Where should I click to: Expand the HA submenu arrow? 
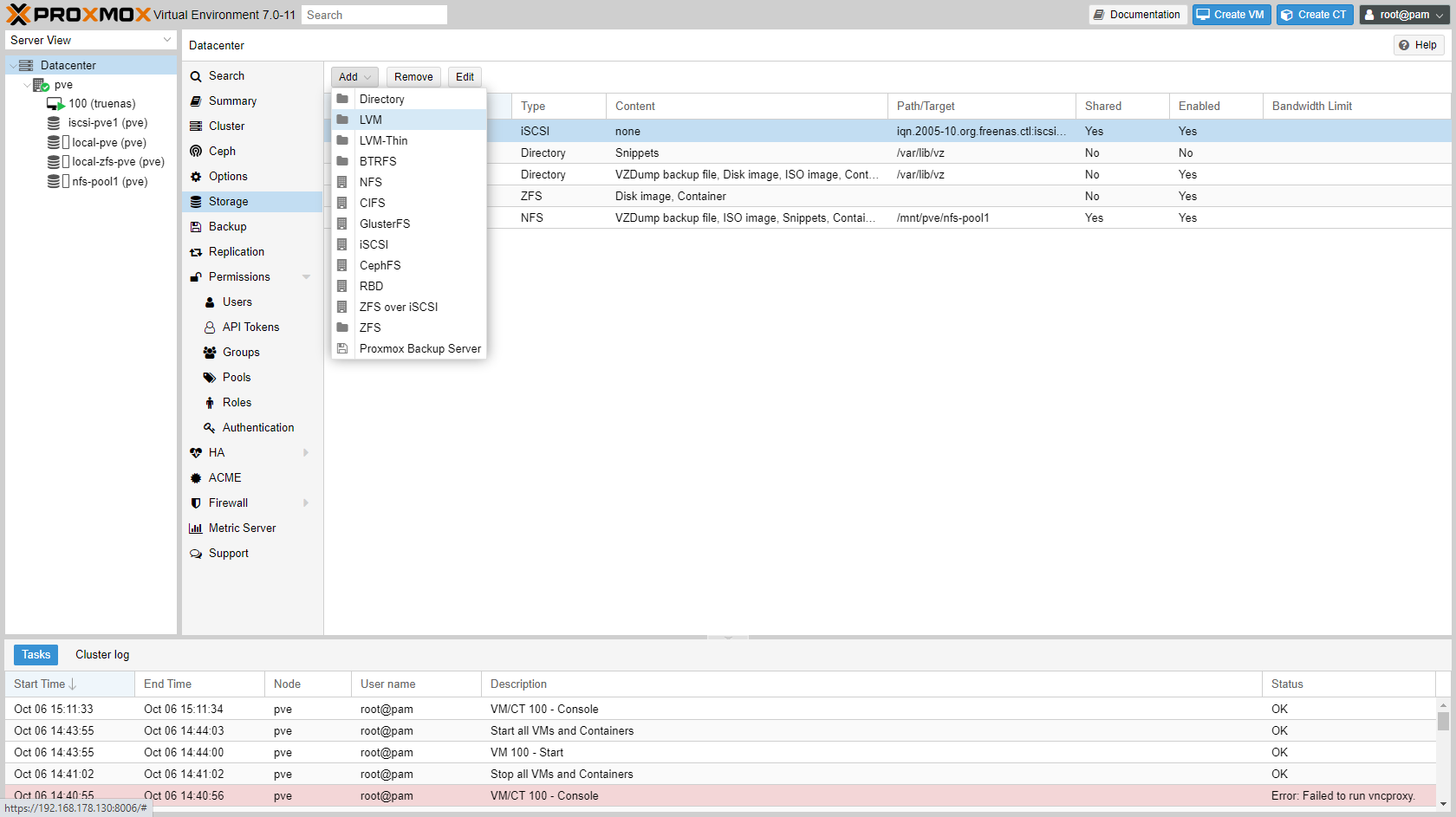[306, 453]
